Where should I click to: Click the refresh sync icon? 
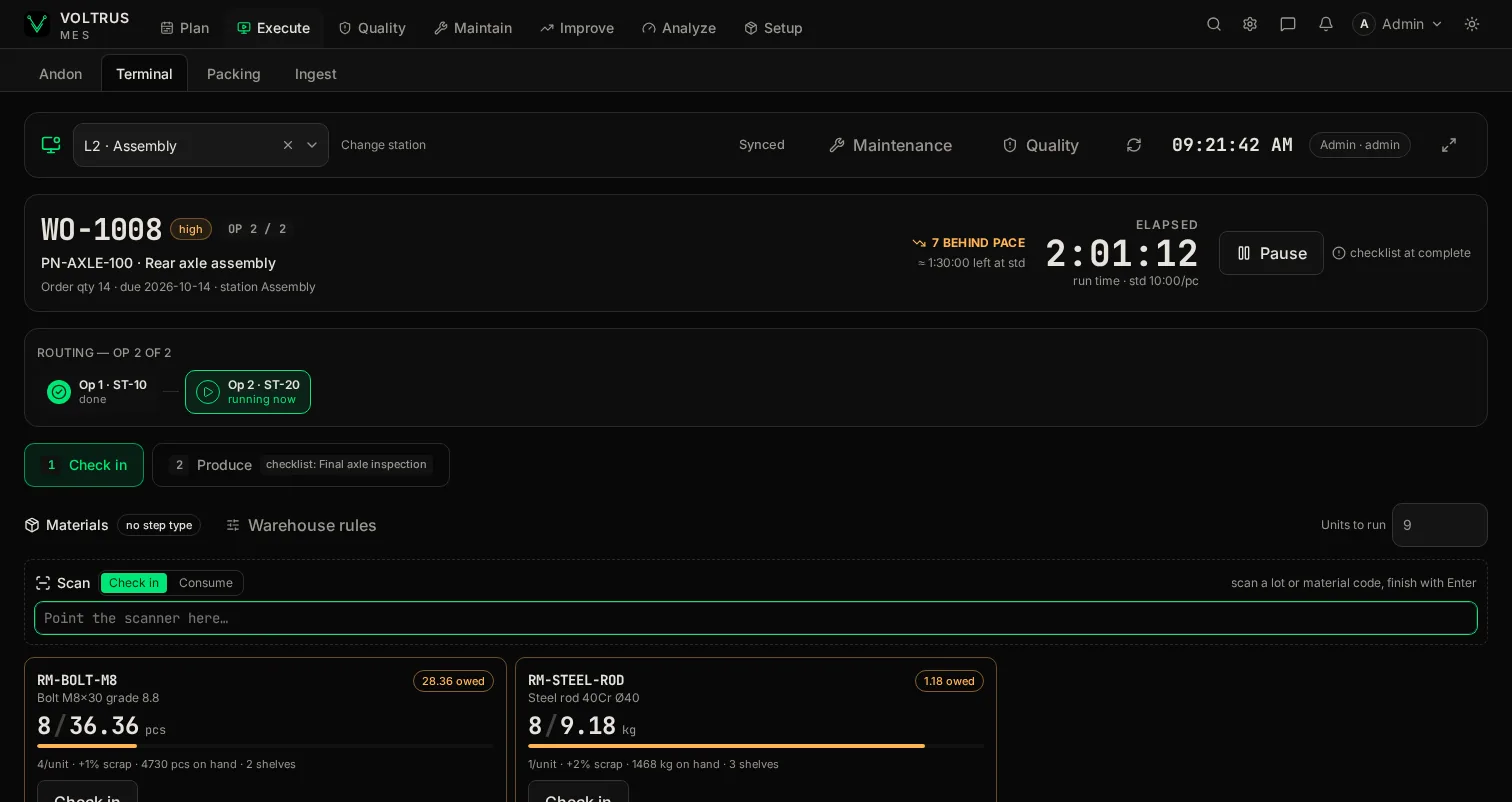coord(1134,145)
